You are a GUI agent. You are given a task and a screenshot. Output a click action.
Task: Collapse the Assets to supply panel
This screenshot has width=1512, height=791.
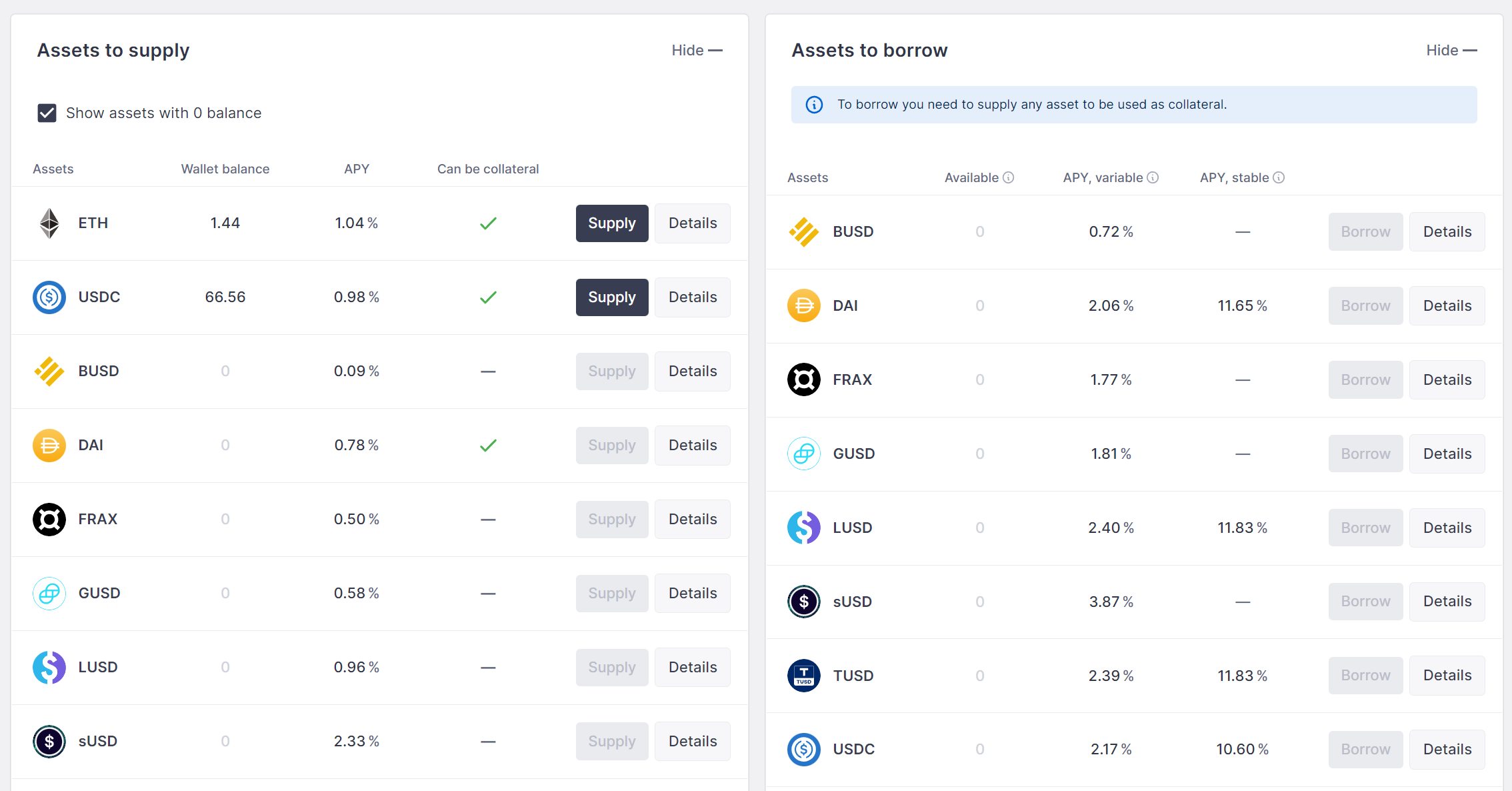[x=697, y=51]
